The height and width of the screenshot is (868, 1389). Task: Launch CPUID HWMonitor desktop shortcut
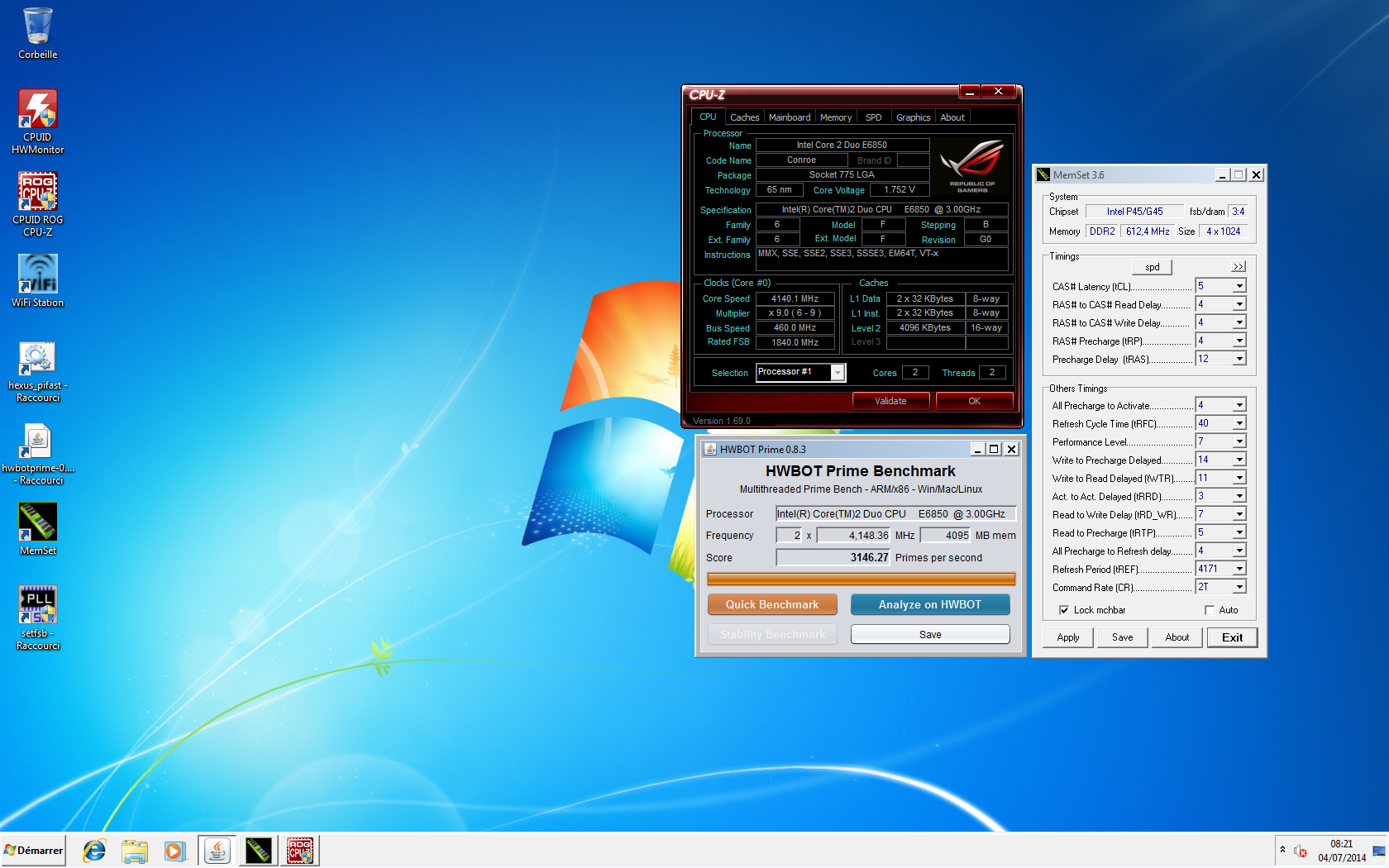(37, 122)
